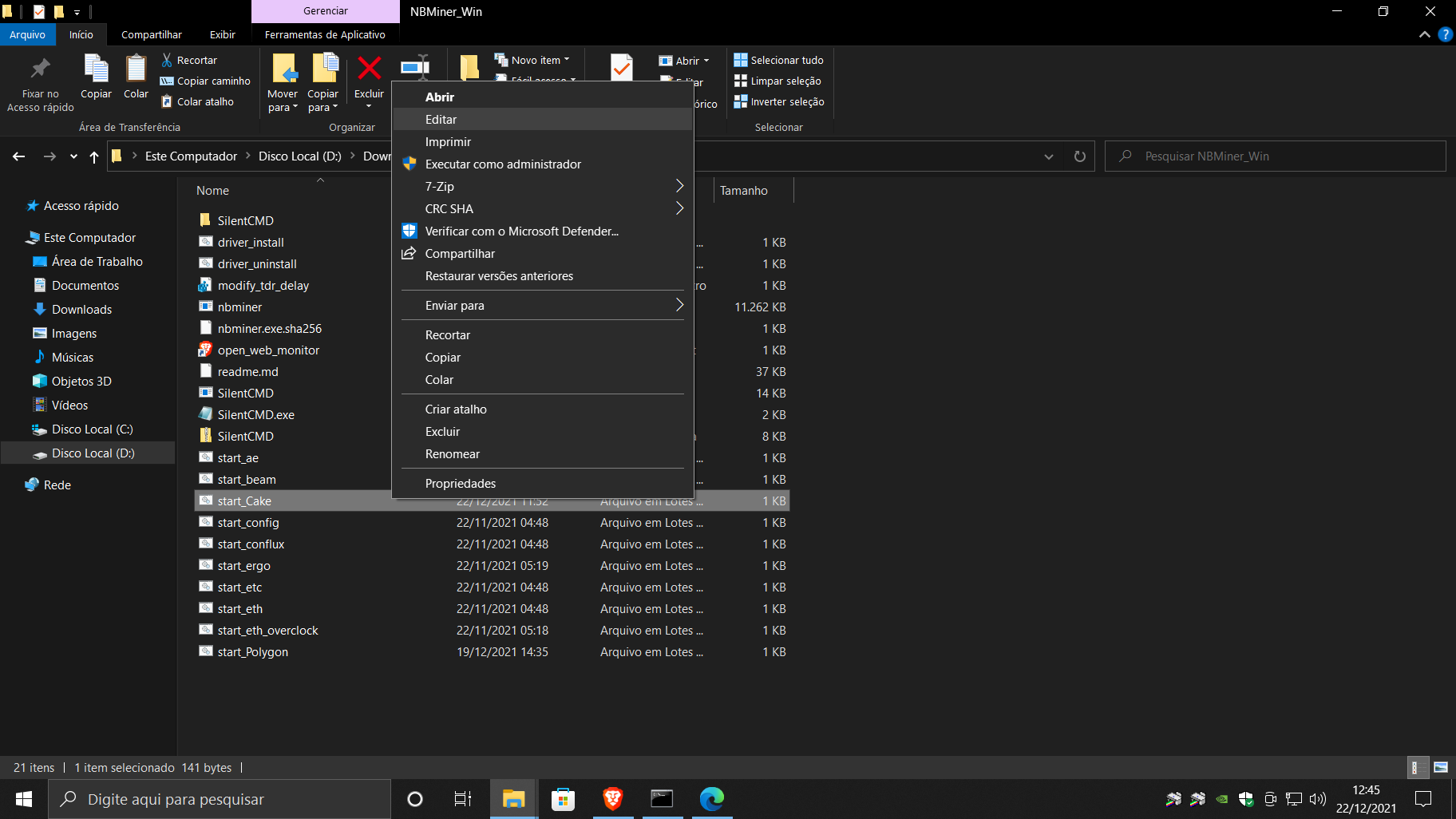This screenshot has width=1456, height=819.
Task: Click the forward navigation arrow
Action: [x=49, y=156]
